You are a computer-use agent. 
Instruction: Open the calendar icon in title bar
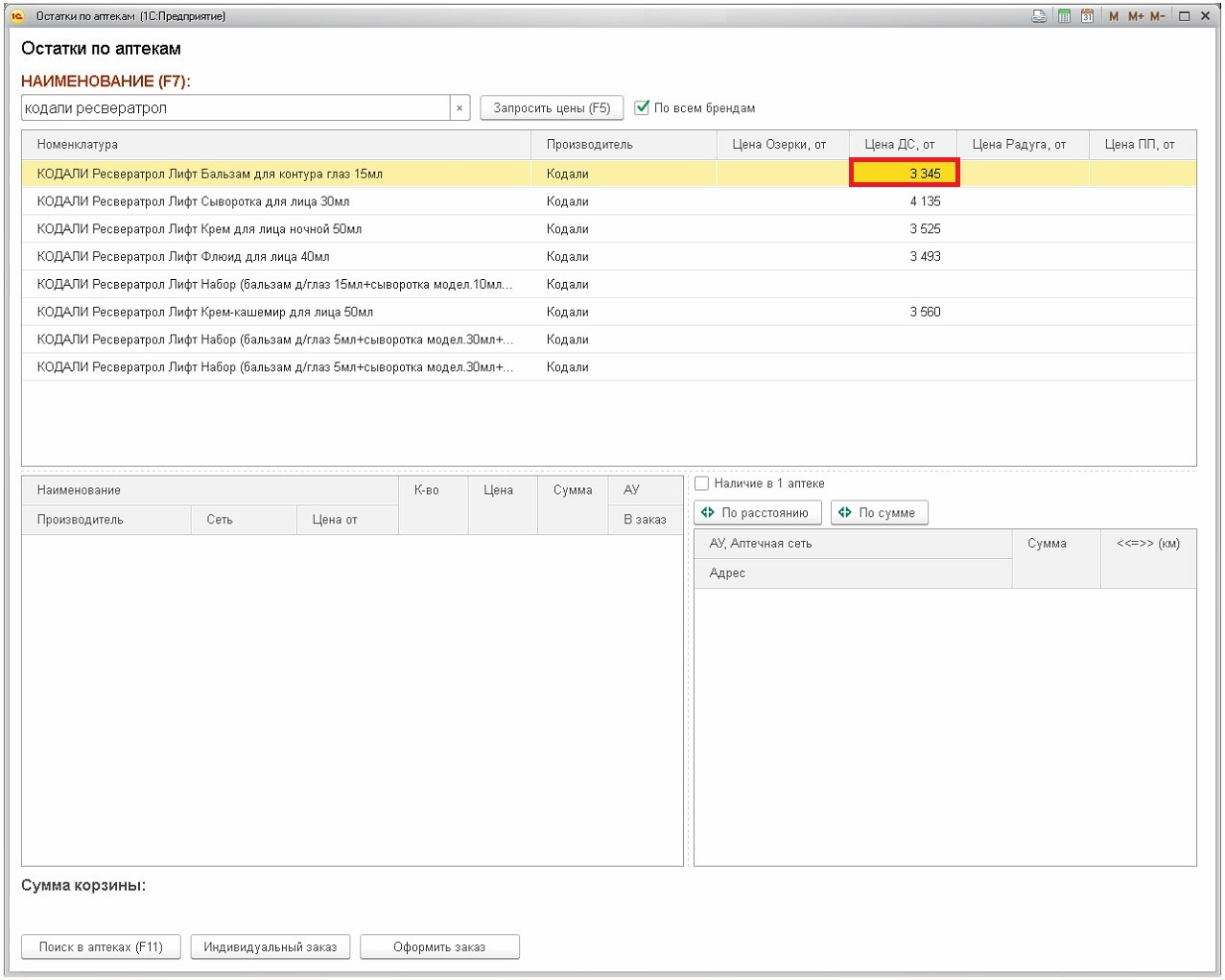pyautogui.click(x=1087, y=16)
